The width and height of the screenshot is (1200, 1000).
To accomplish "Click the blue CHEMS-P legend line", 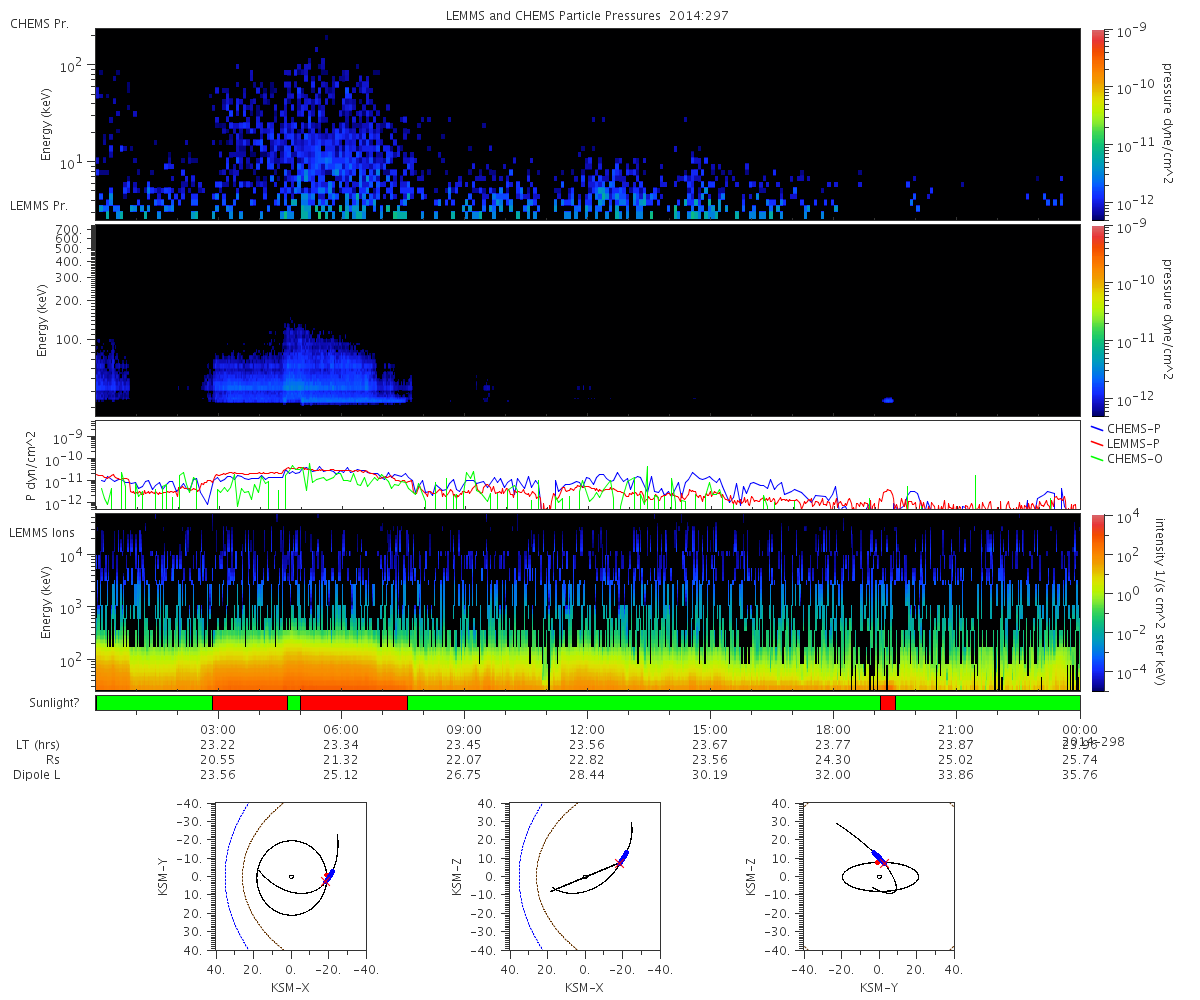I will pos(1098,428).
